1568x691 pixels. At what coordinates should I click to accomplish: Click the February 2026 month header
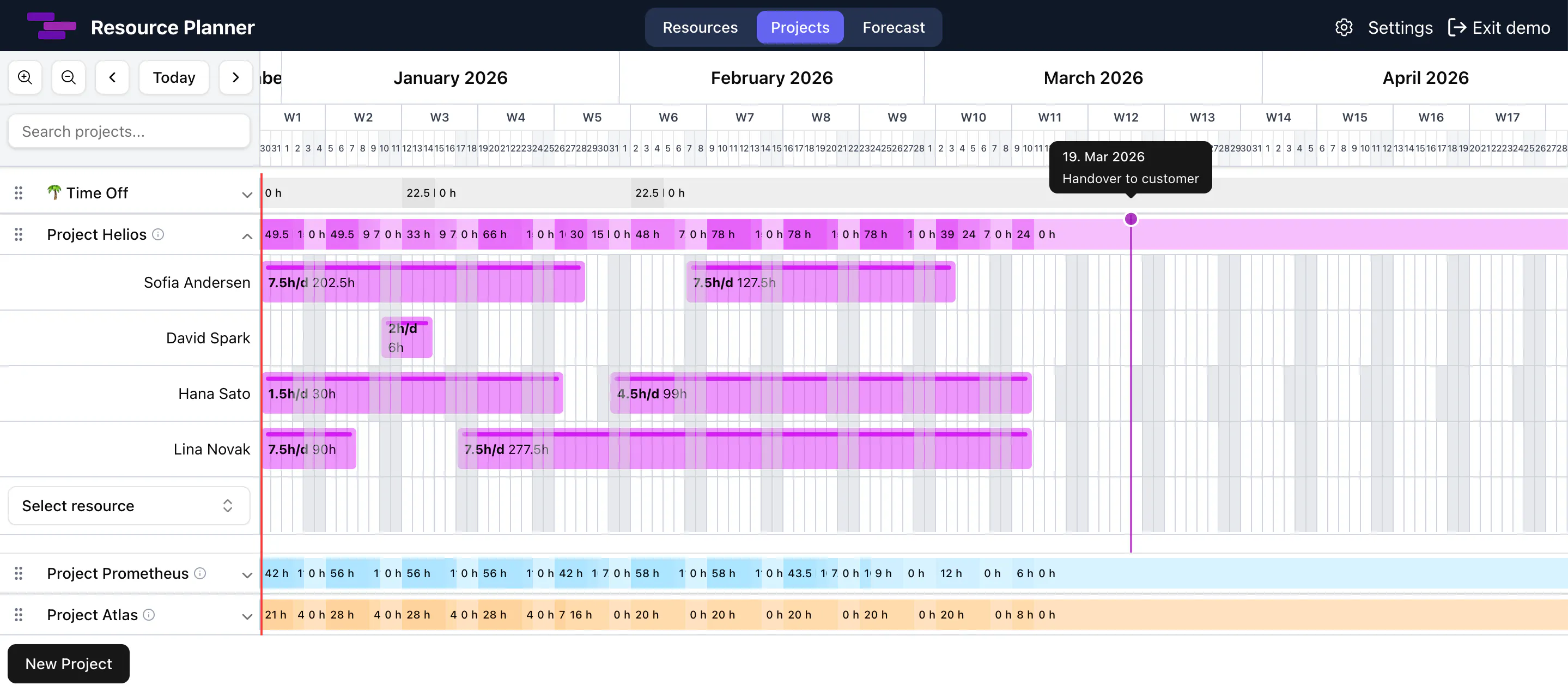click(772, 78)
